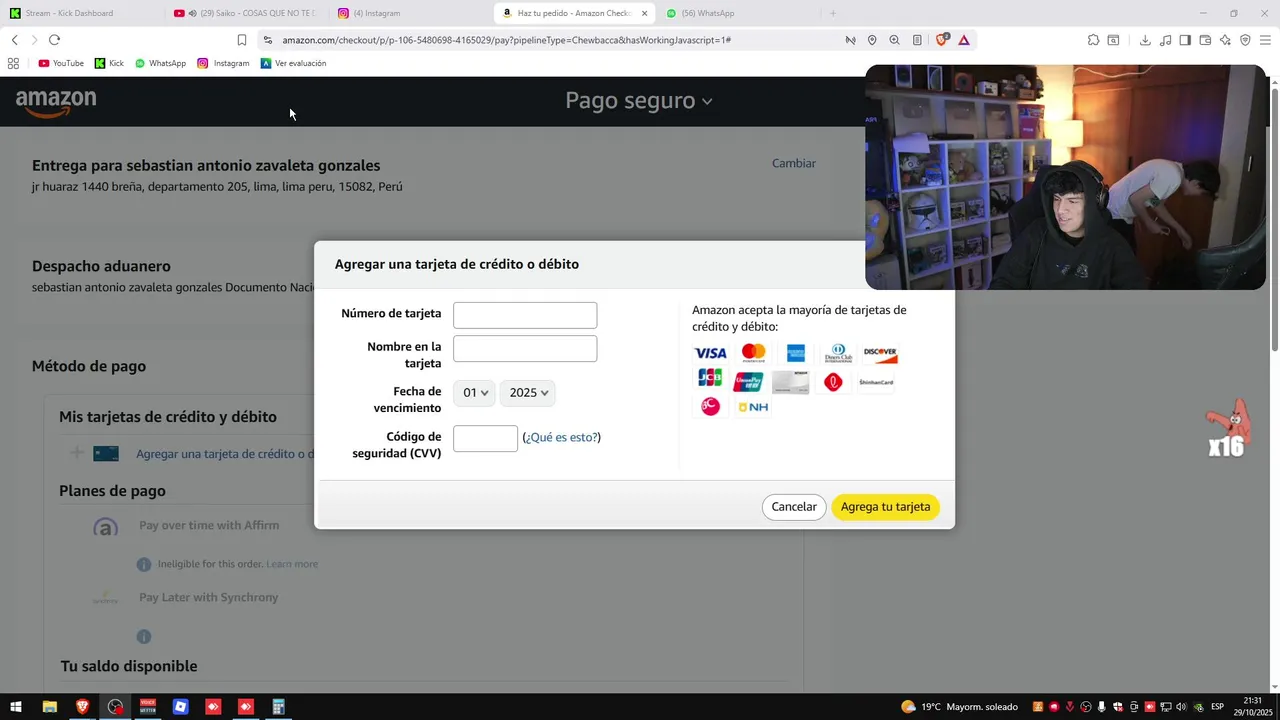Open Brave Rewards triangle icon

pos(963,40)
